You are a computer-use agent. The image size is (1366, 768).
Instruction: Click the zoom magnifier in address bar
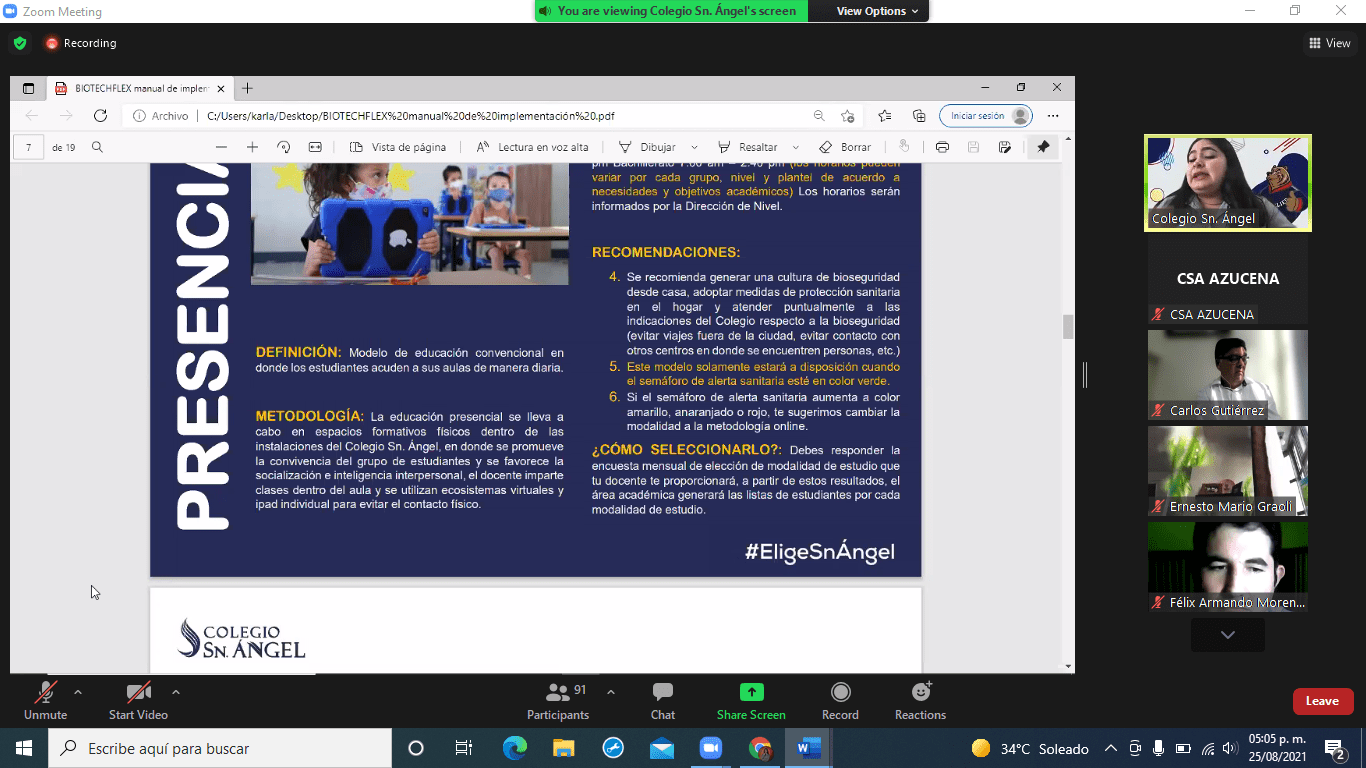pyautogui.click(x=819, y=116)
